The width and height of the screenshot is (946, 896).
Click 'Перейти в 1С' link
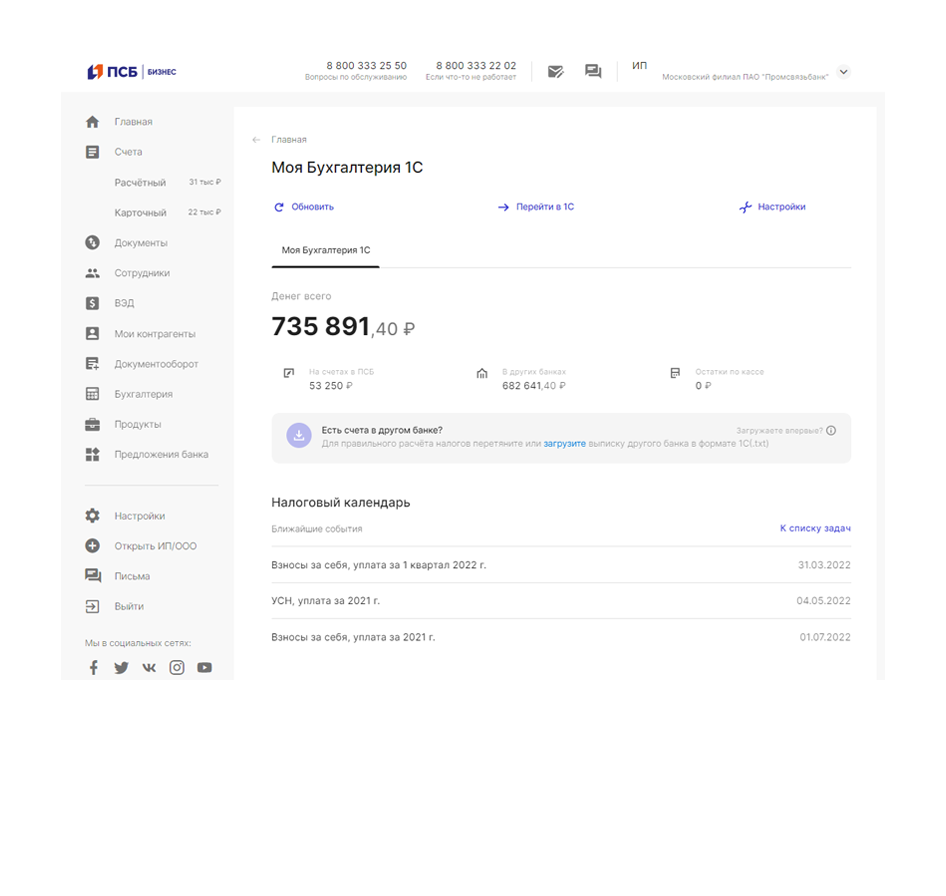536,207
